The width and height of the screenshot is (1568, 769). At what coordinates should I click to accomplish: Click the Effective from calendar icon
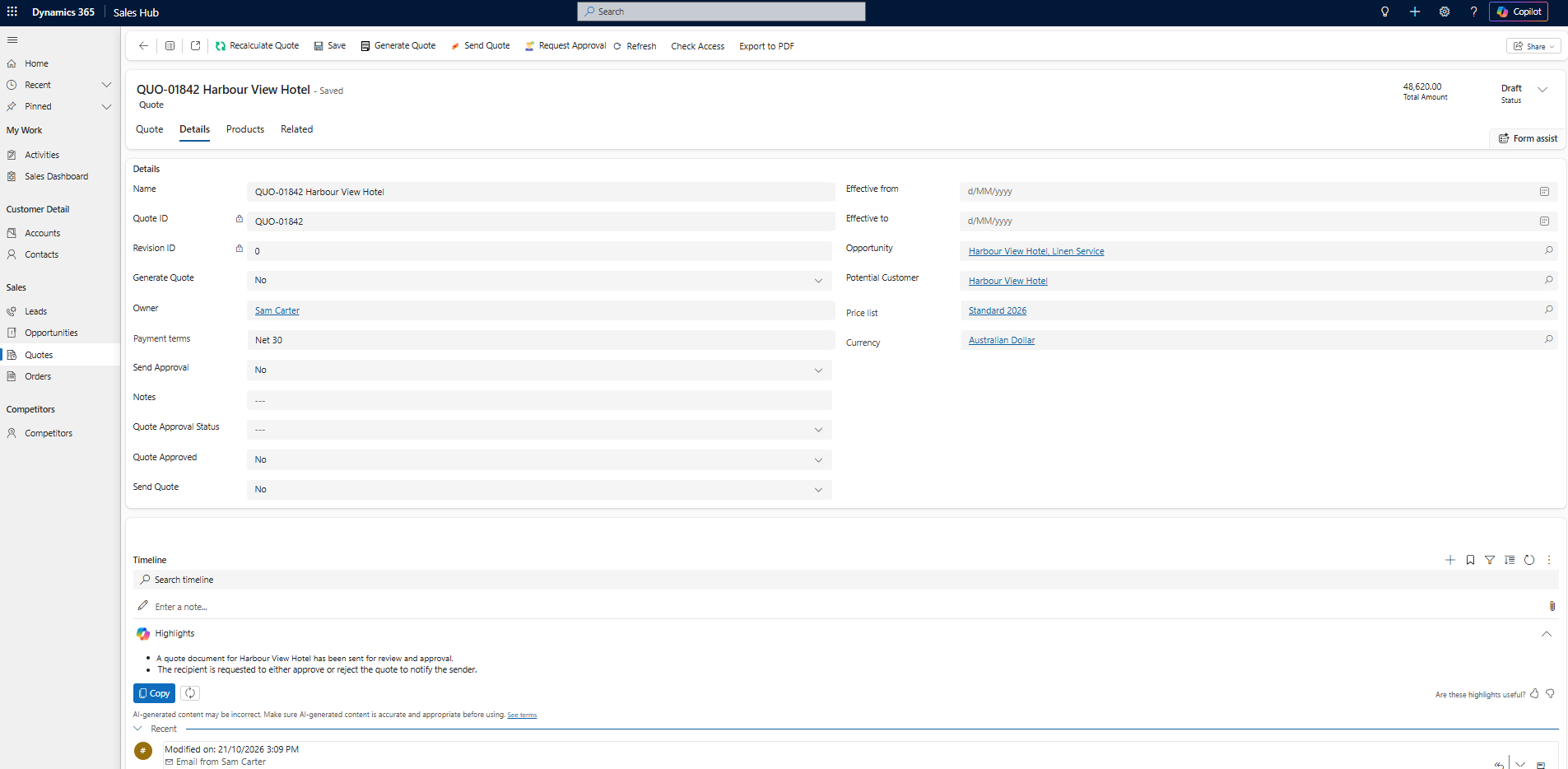(1544, 192)
